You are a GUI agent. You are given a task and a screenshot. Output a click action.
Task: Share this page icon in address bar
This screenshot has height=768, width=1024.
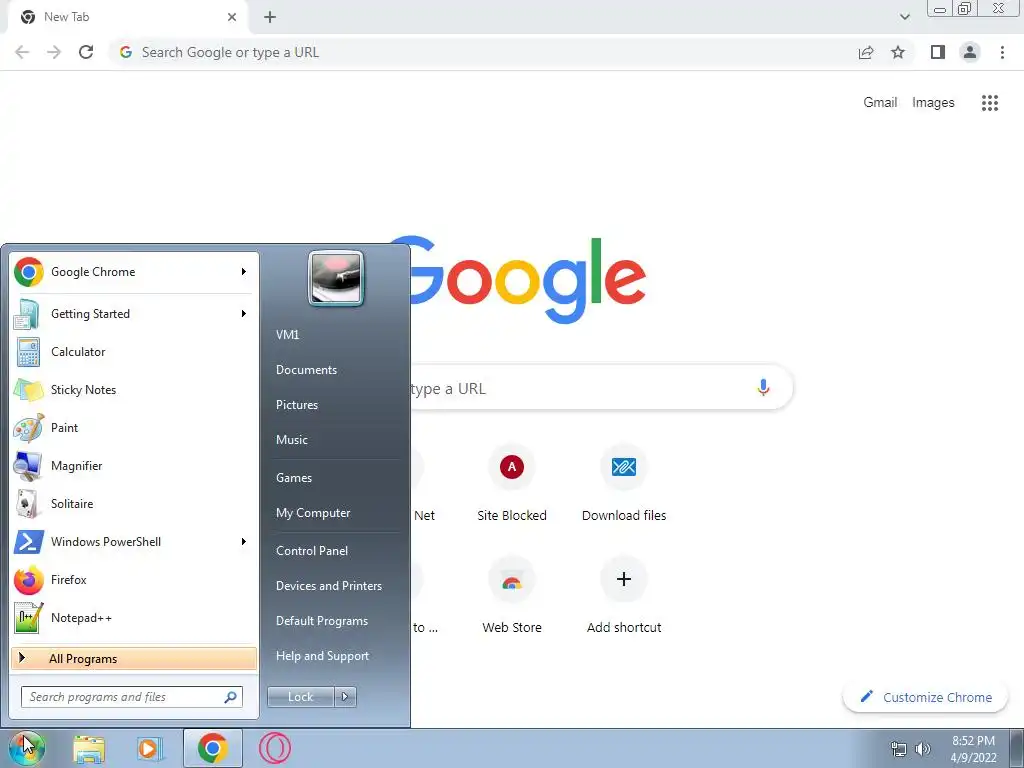pos(866,52)
